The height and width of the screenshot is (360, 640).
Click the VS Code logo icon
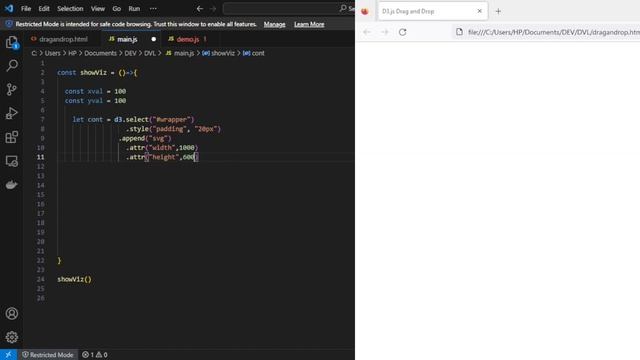pos(9,8)
